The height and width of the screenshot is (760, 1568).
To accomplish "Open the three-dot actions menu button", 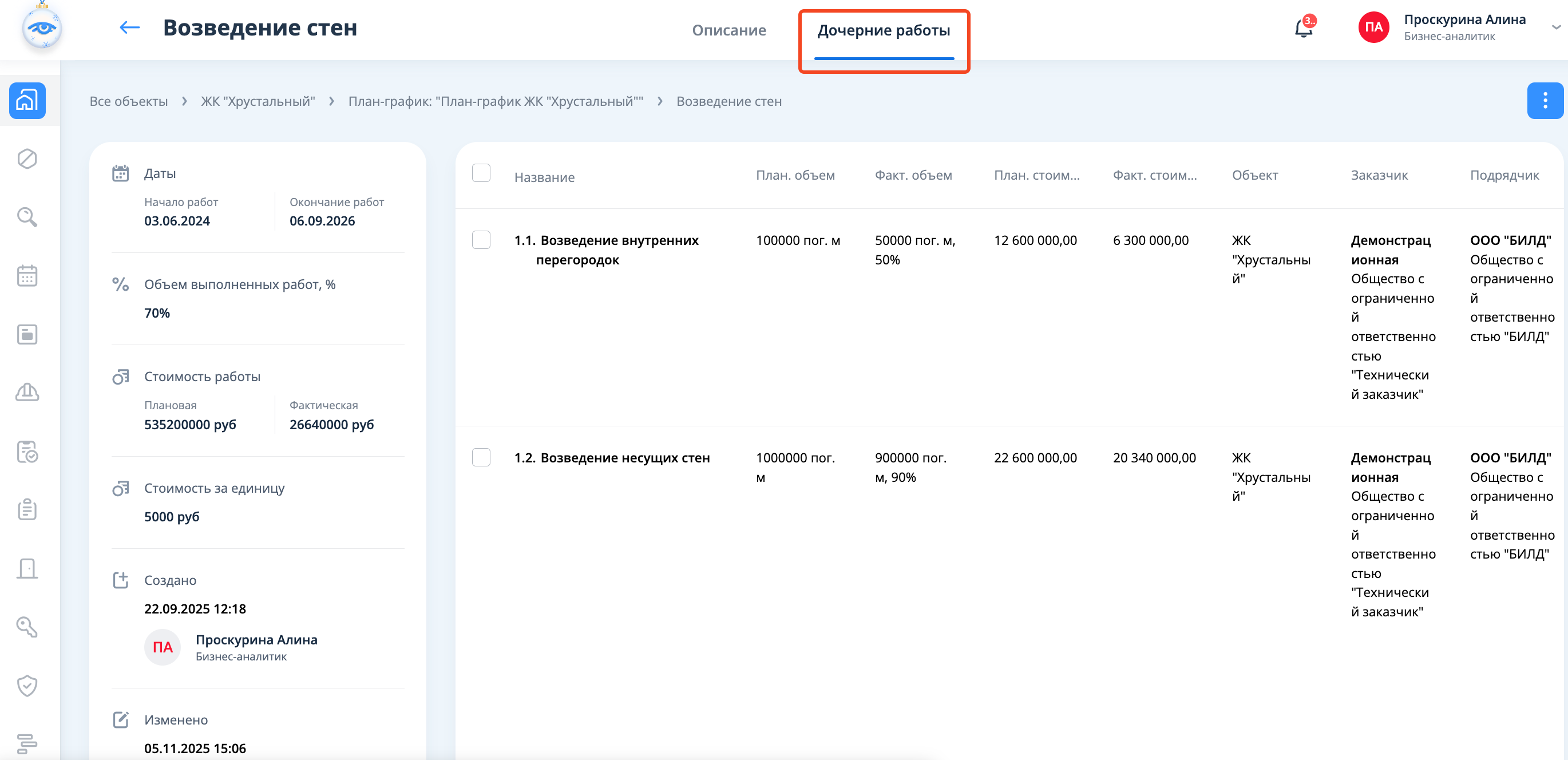I will [1545, 100].
